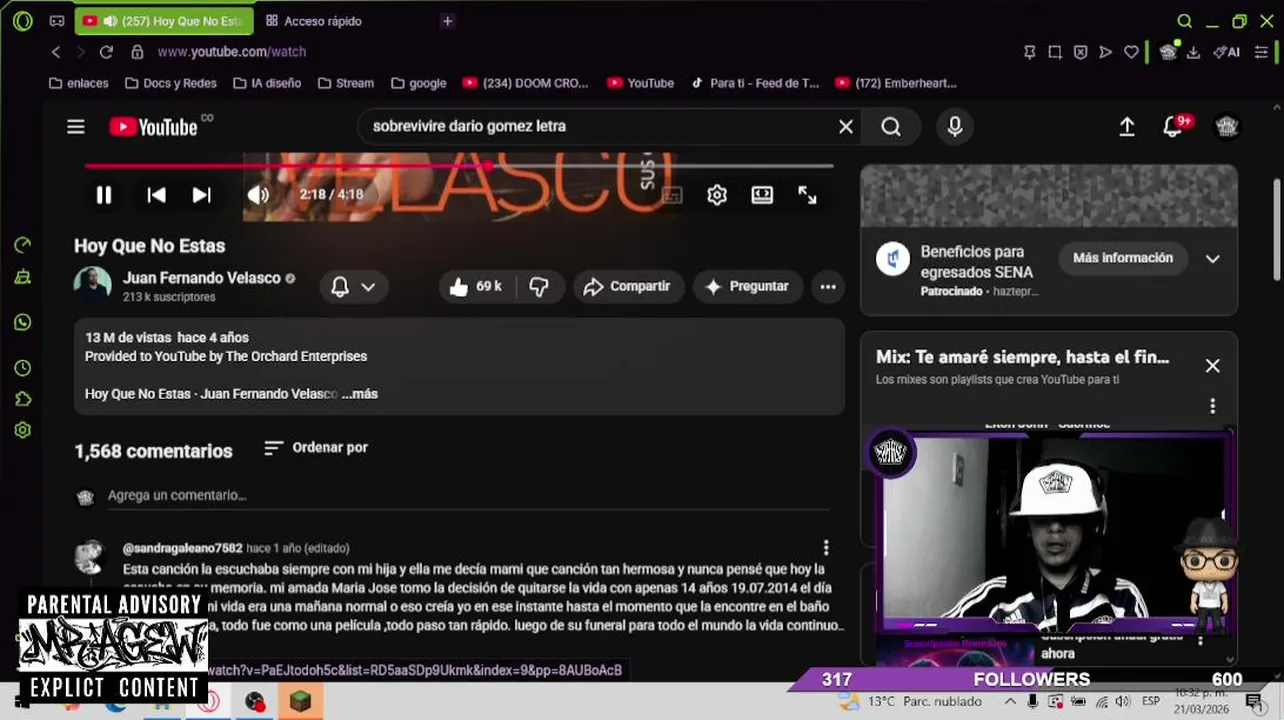
Task: Click Más información on the ad
Action: [x=1123, y=258]
